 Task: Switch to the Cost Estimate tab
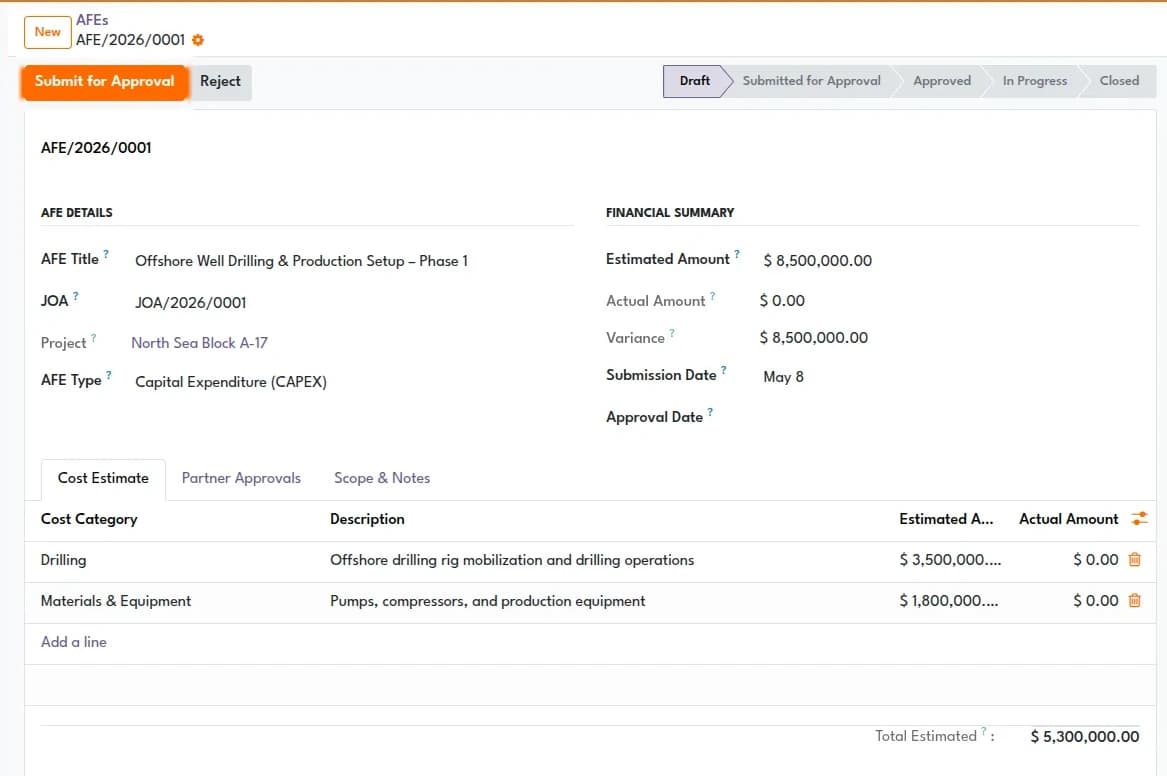coord(103,478)
